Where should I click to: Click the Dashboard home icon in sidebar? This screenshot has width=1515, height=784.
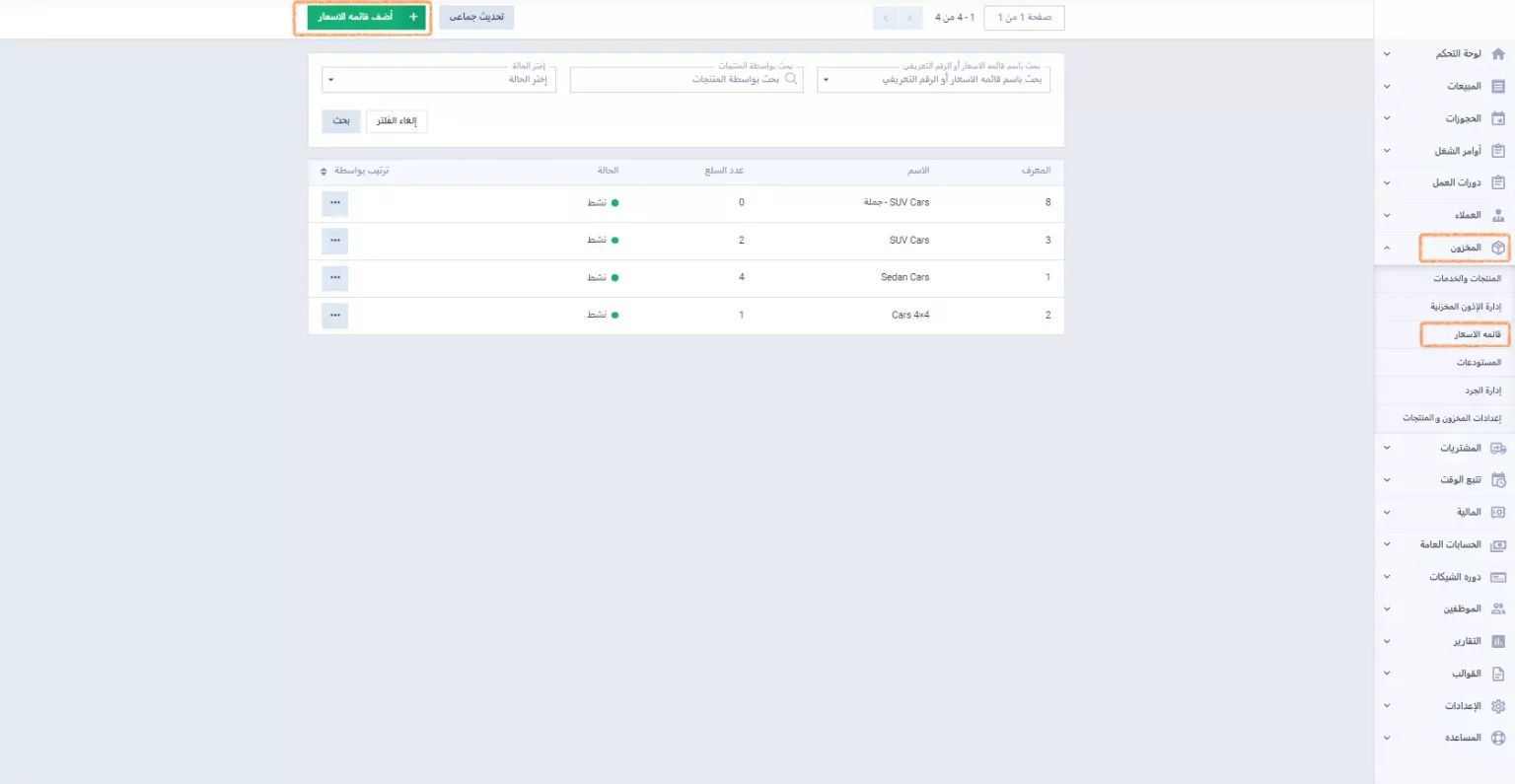[1497, 54]
